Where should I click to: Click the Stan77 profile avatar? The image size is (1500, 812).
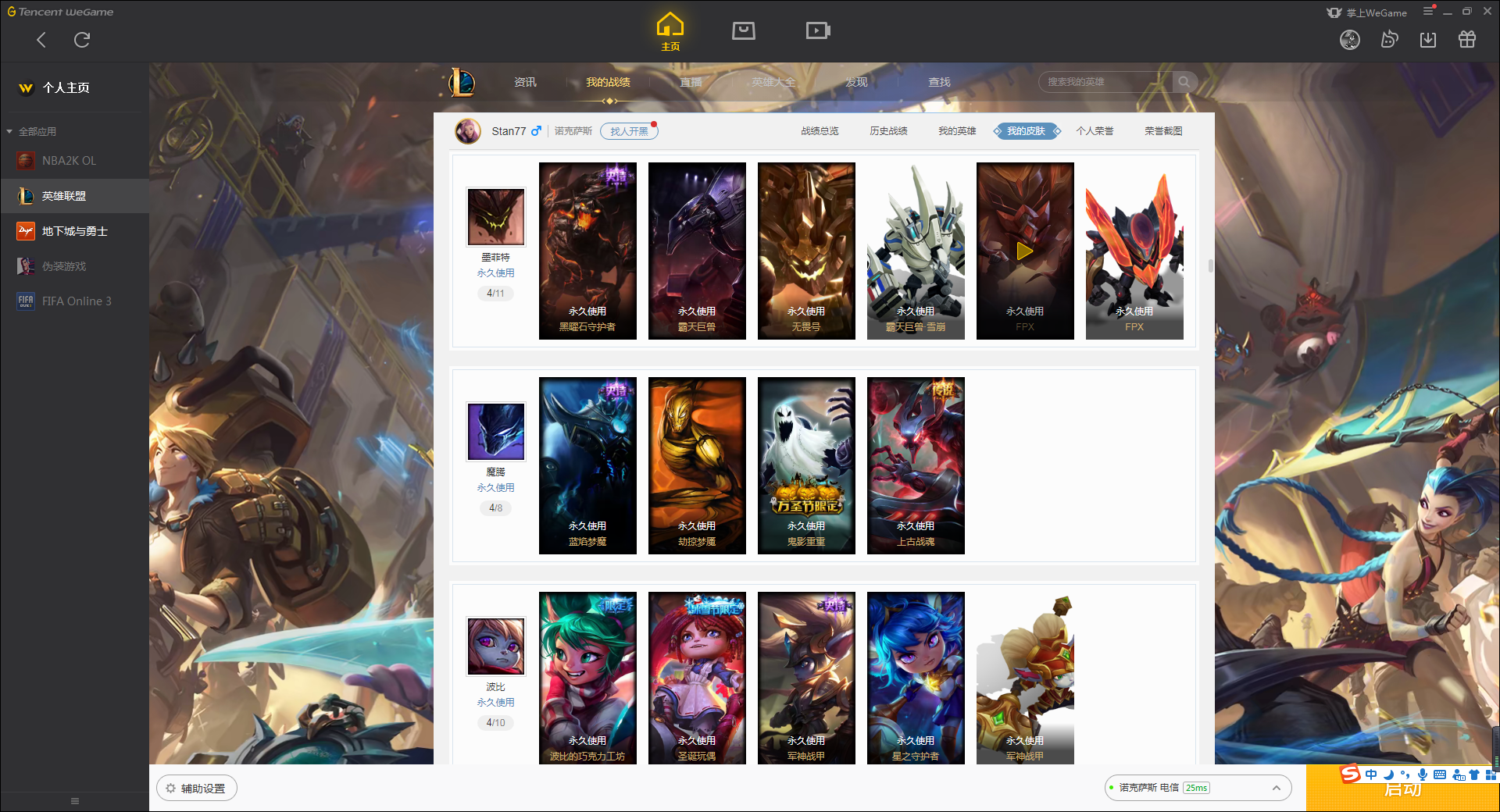pyautogui.click(x=468, y=131)
